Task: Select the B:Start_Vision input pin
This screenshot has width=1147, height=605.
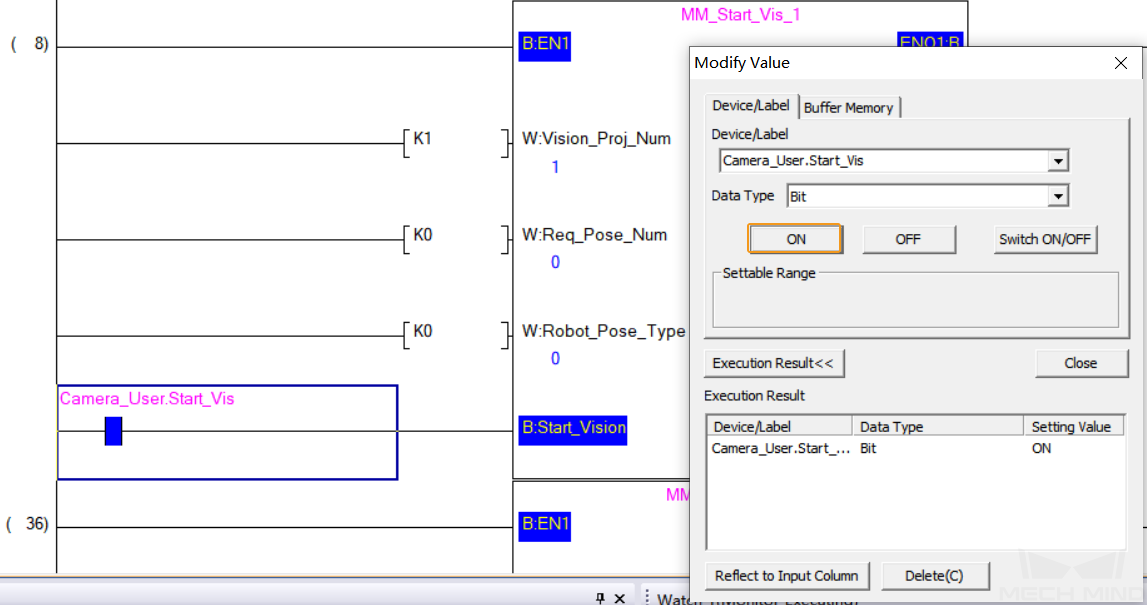Action: tap(573, 429)
